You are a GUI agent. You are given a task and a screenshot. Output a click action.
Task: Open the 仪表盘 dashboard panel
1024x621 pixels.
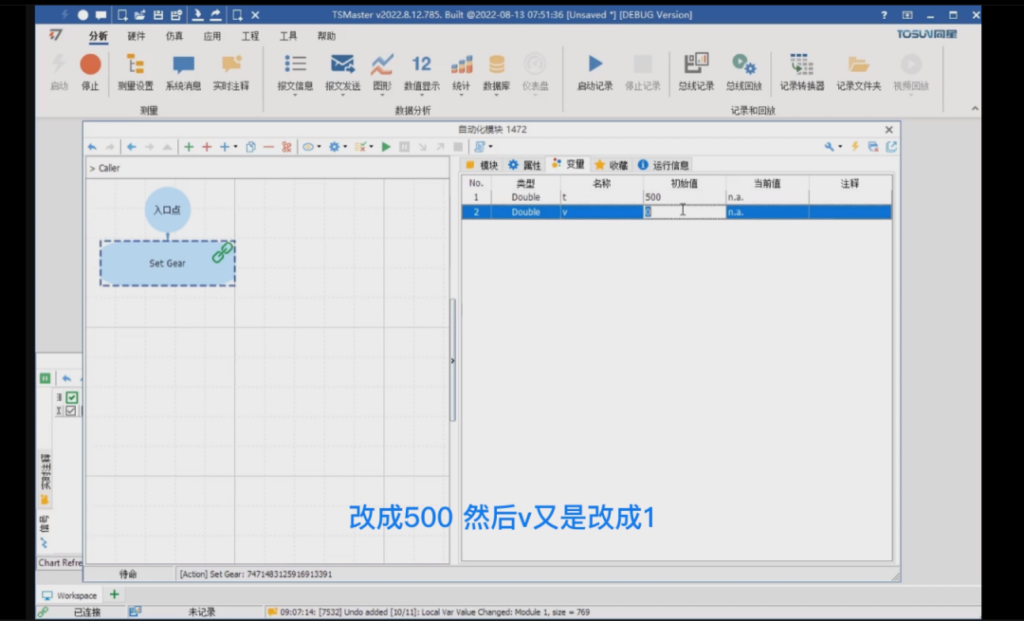click(x=535, y=75)
